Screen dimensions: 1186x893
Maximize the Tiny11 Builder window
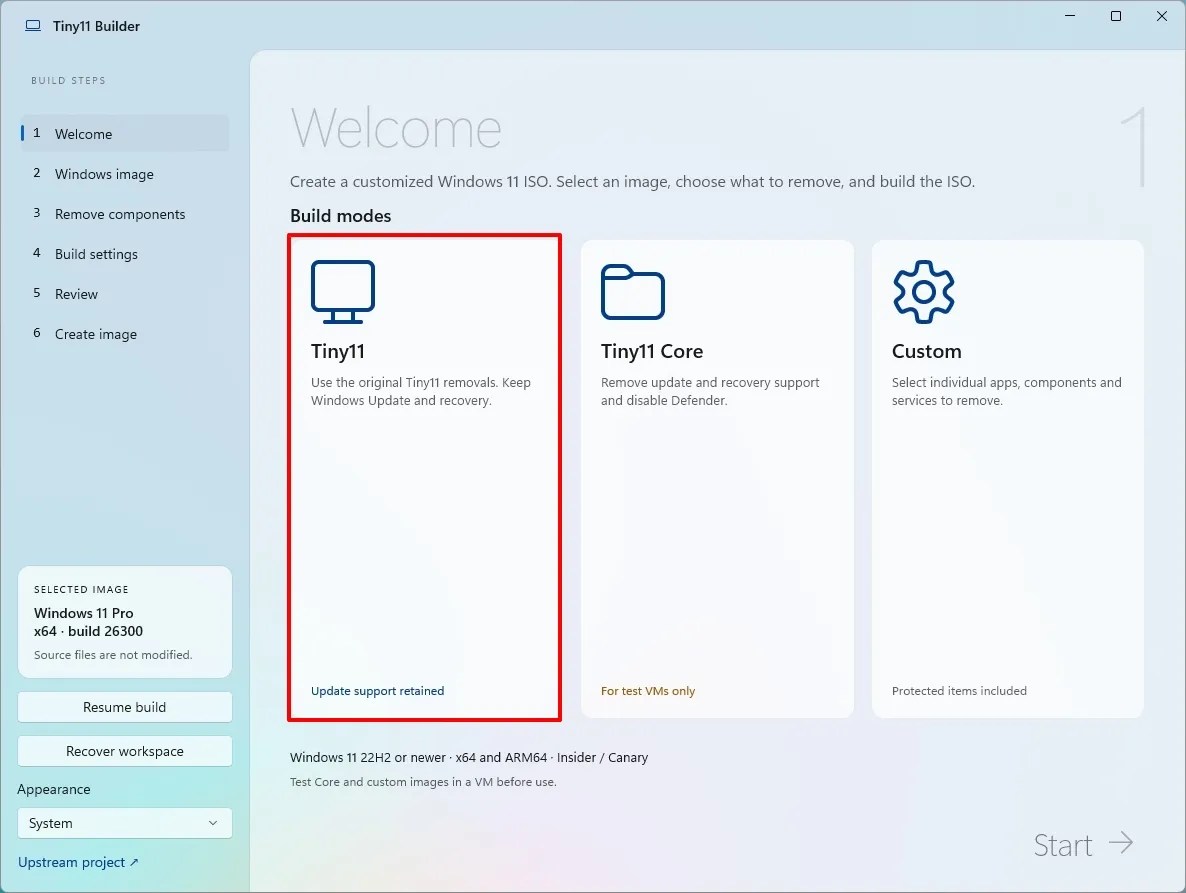[1116, 16]
